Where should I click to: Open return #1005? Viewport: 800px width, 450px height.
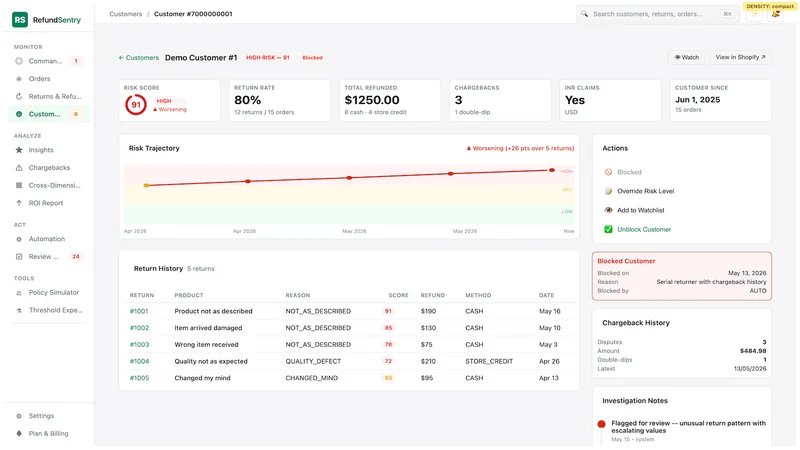139,379
